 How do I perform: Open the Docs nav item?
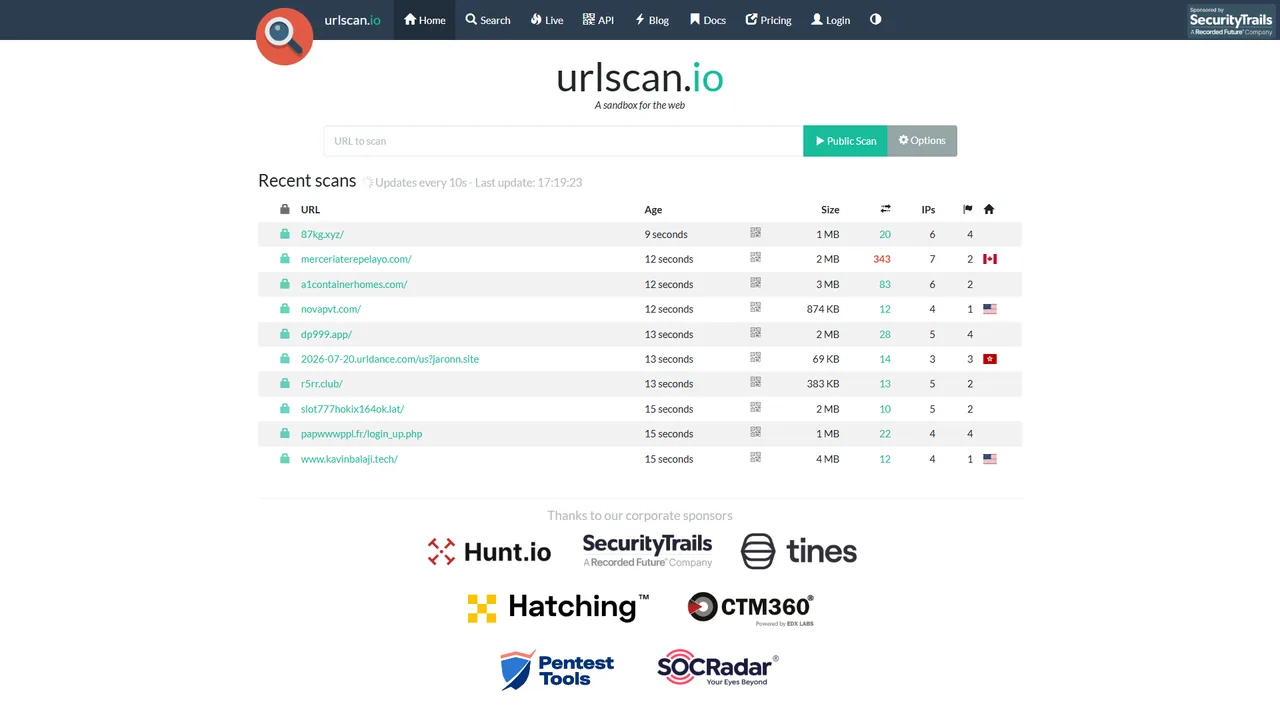point(708,20)
